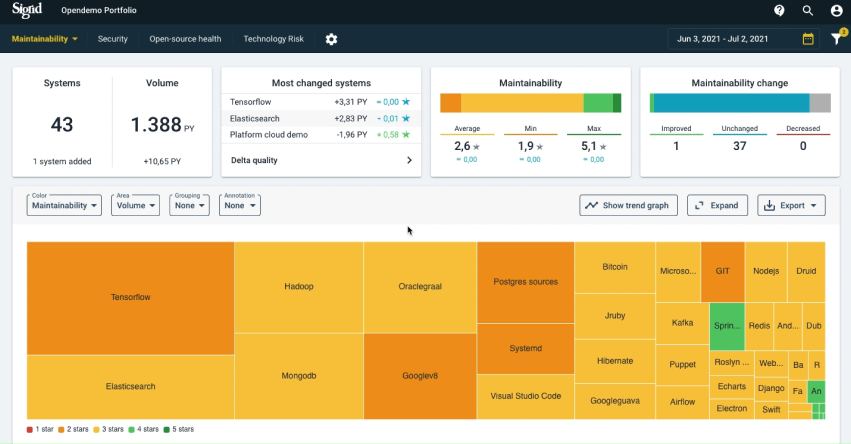Open the Color Maintainability dropdown

tap(64, 205)
